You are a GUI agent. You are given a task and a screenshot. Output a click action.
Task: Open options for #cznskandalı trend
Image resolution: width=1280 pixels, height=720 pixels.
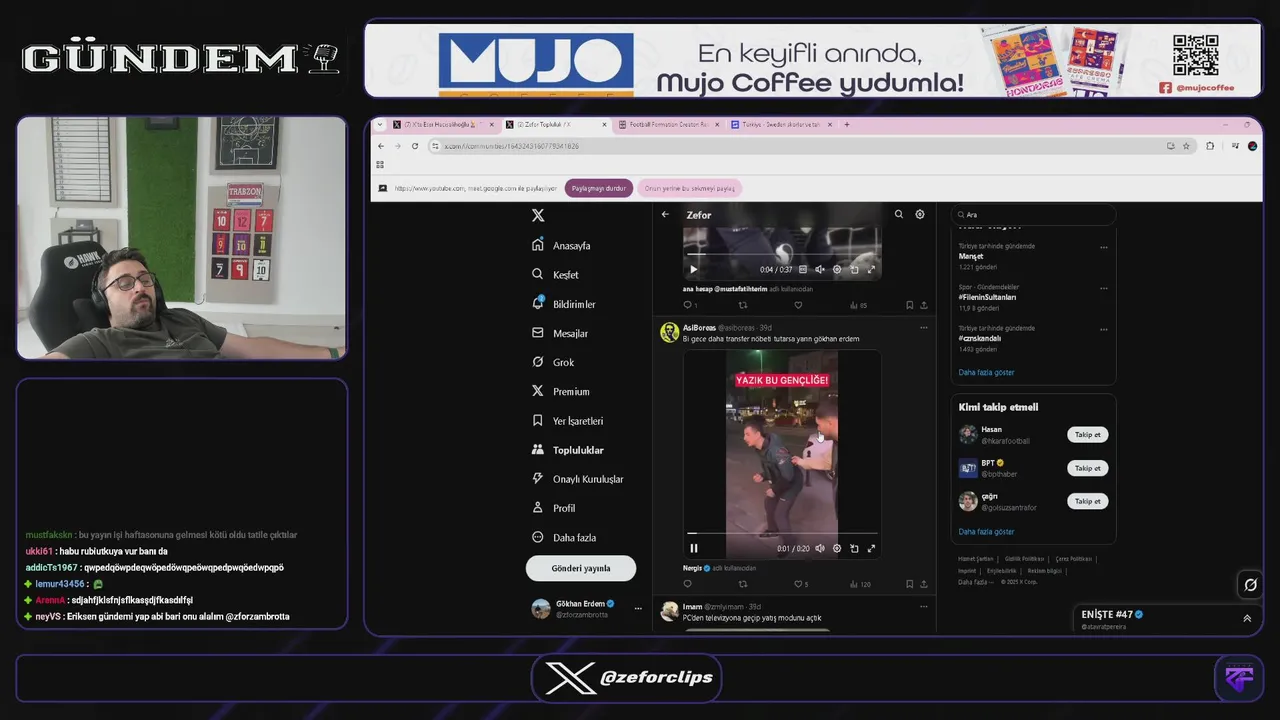click(1104, 329)
